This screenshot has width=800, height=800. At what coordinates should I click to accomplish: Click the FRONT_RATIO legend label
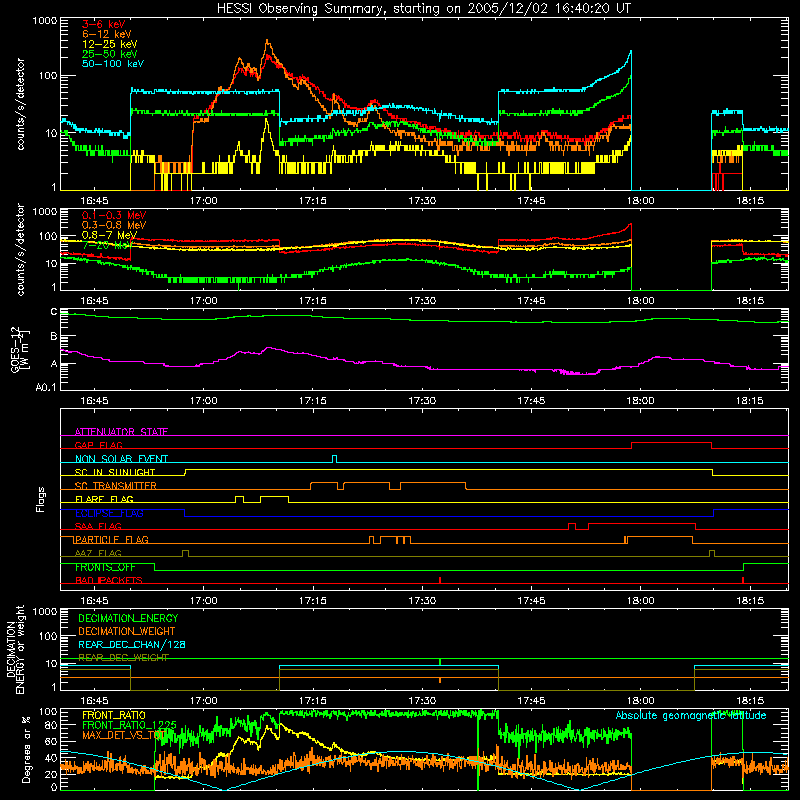(x=114, y=715)
